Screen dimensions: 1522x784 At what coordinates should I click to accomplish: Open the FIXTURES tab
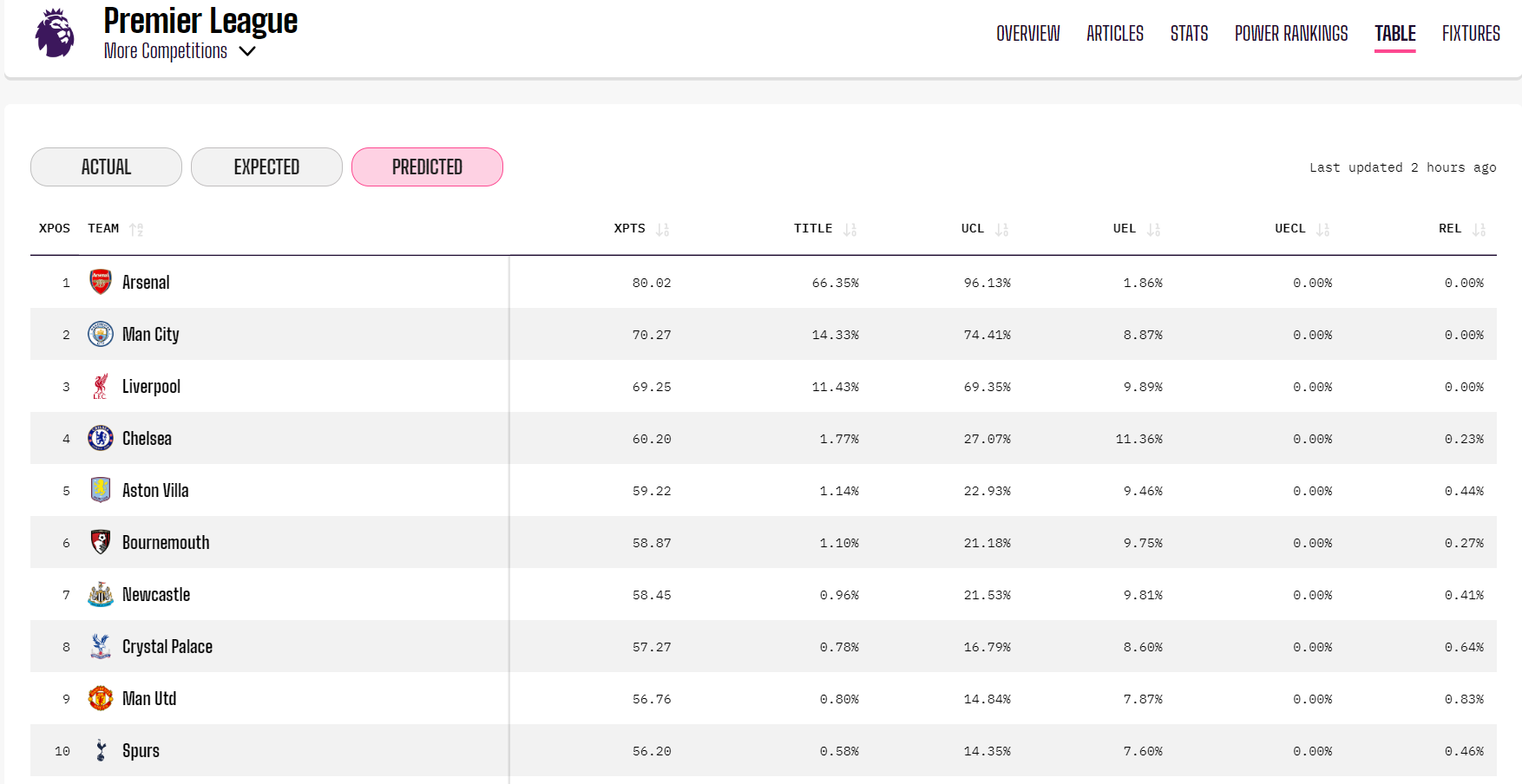coord(1471,34)
